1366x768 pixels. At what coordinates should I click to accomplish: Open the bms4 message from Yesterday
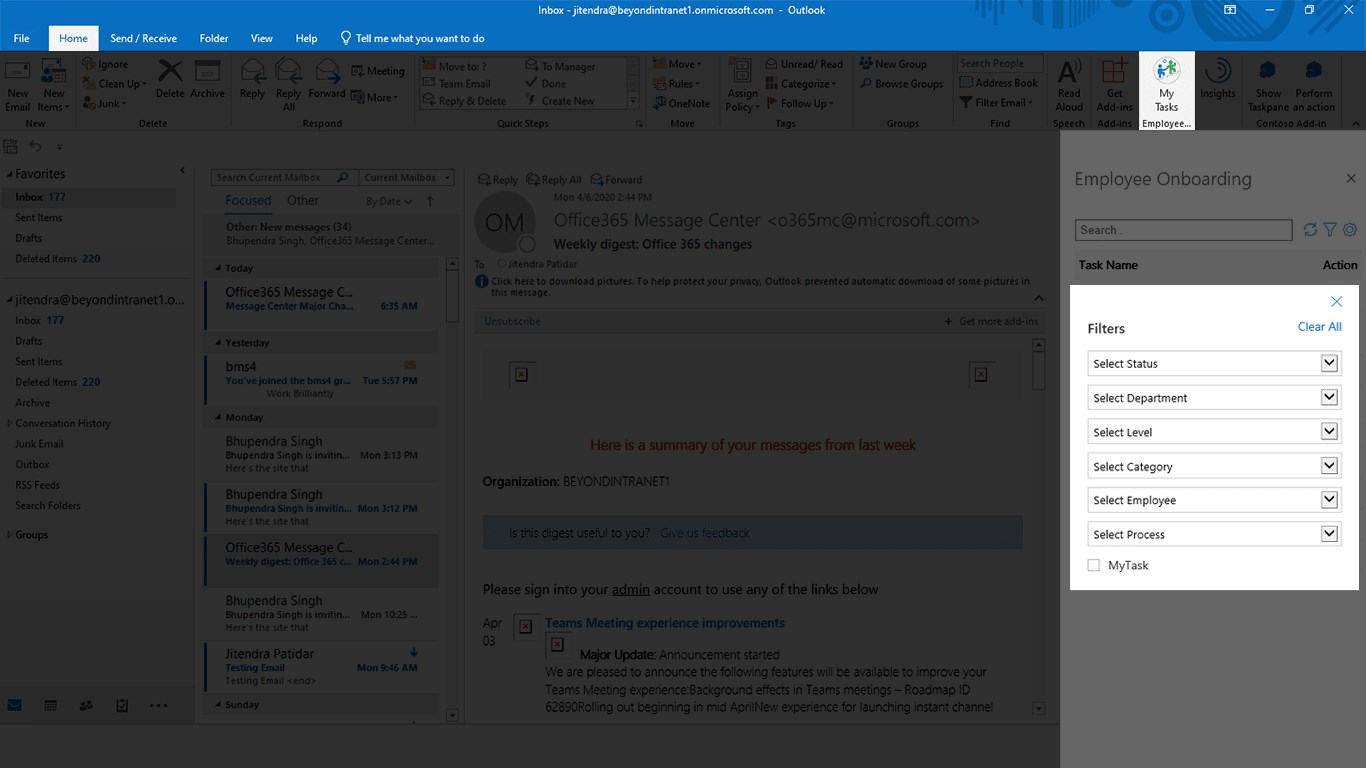[x=321, y=380]
